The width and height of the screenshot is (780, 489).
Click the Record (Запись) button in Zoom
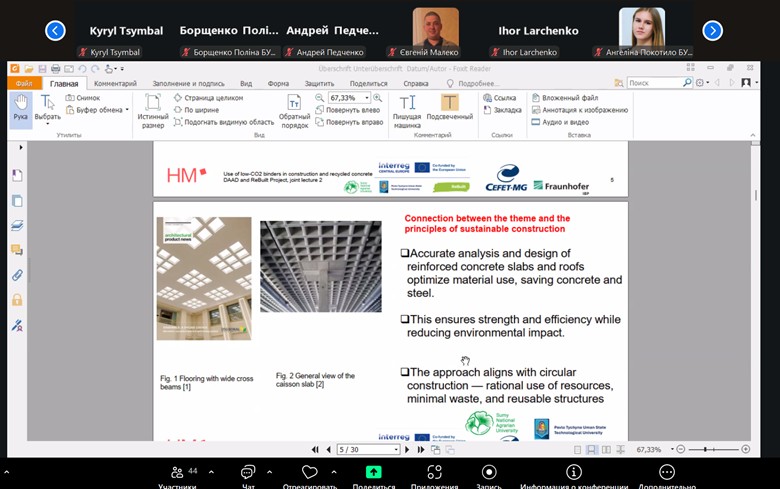tap(489, 474)
